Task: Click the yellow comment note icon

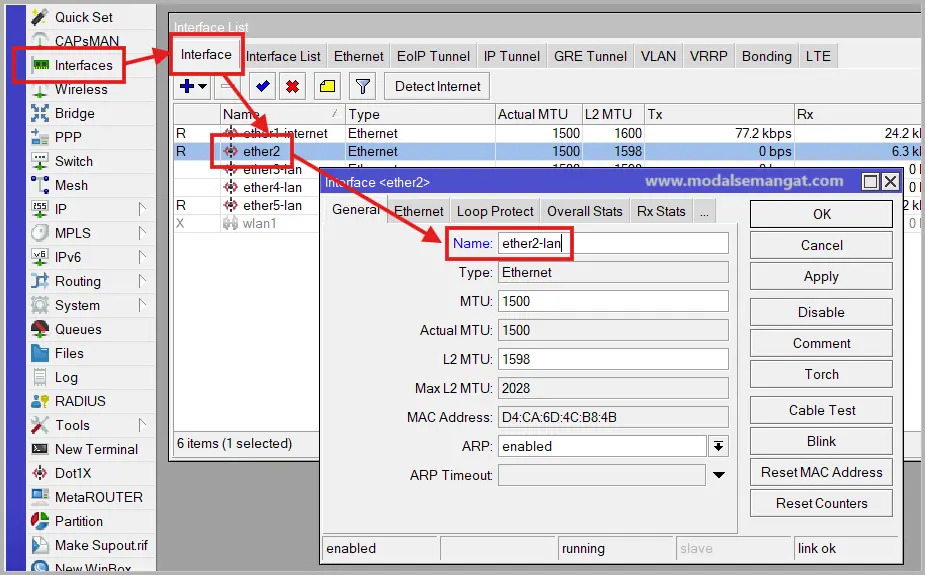Action: pyautogui.click(x=327, y=86)
